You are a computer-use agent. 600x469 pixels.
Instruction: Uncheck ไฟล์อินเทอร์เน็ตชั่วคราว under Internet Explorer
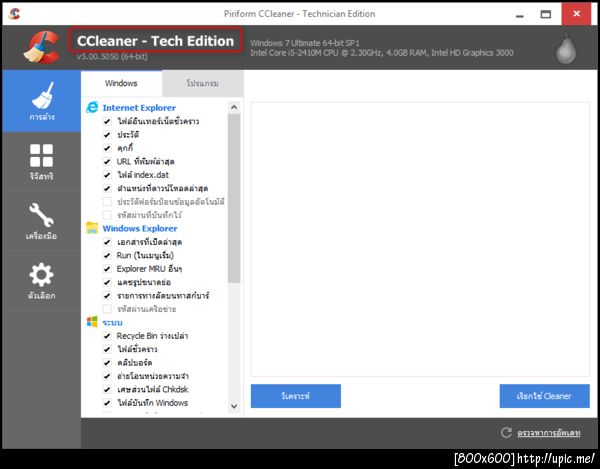[x=107, y=122]
